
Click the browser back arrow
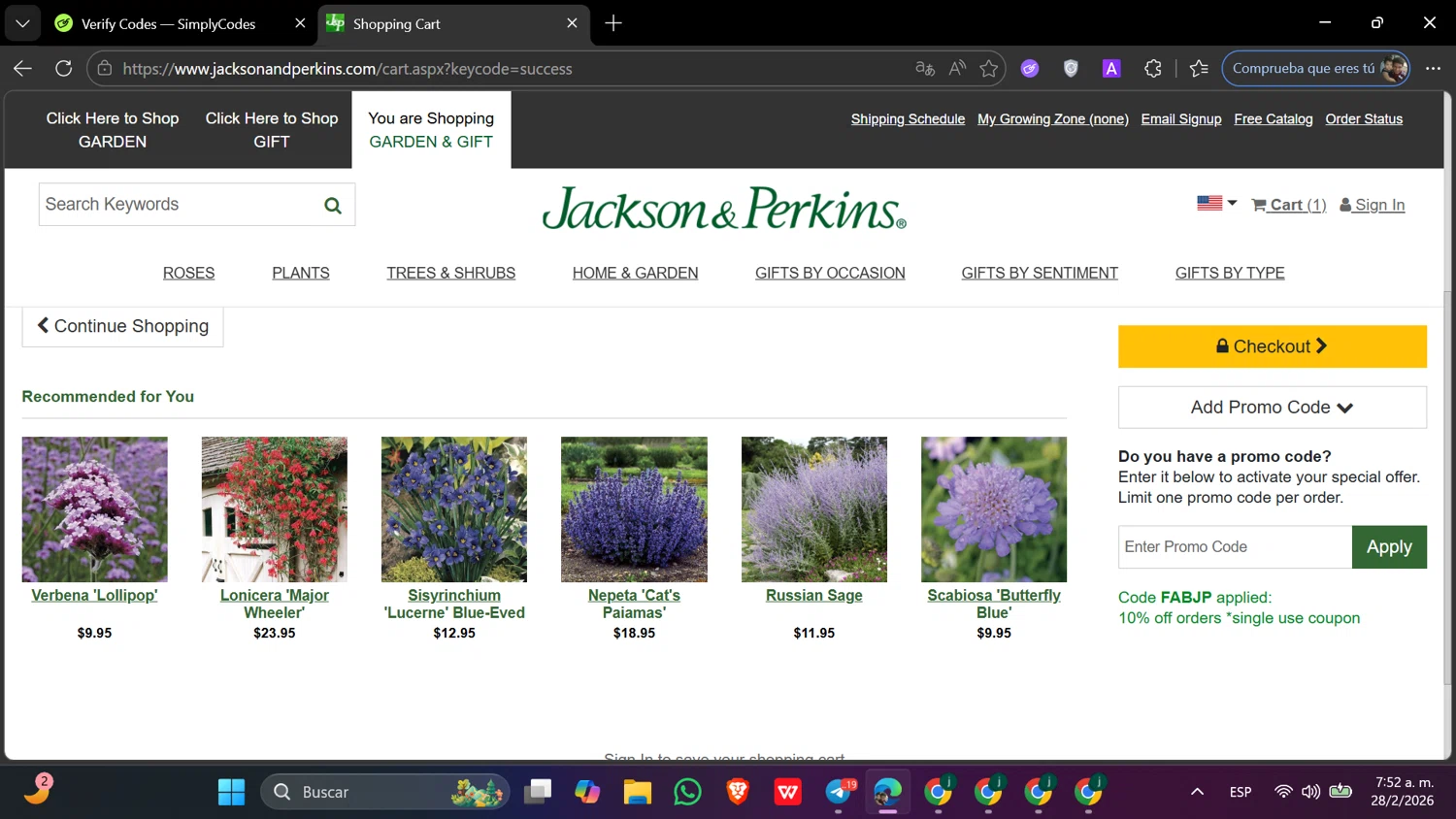coord(22,68)
